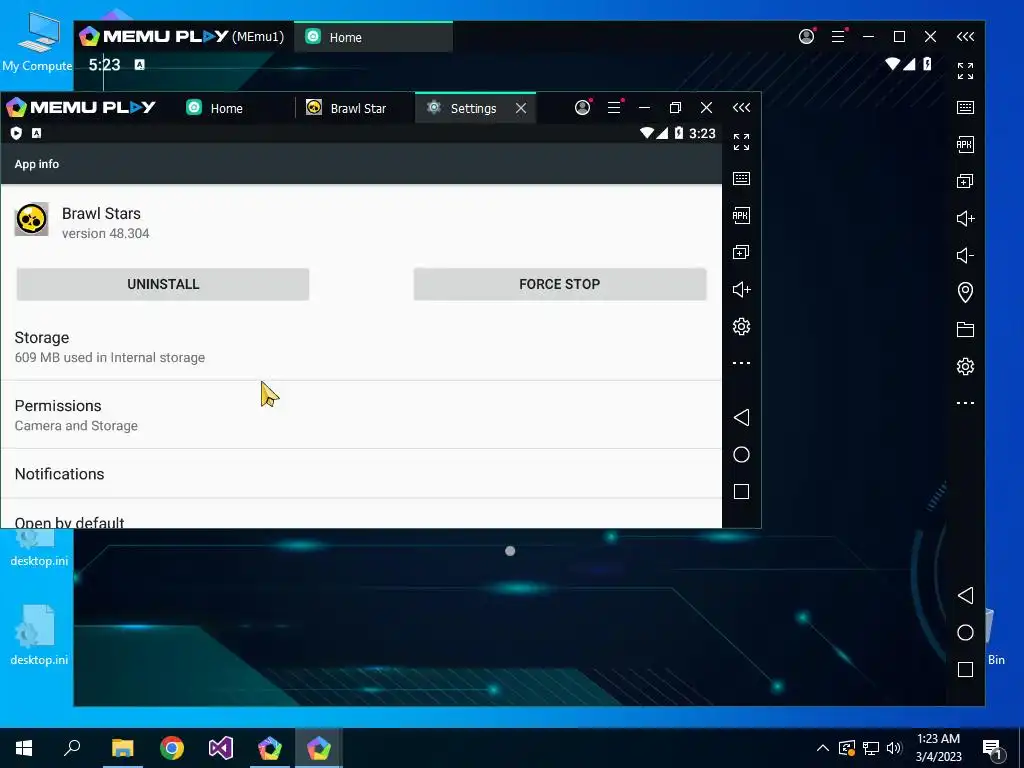The height and width of the screenshot is (768, 1024).
Task: Click the Brawl Stars app icon
Action: click(31, 219)
